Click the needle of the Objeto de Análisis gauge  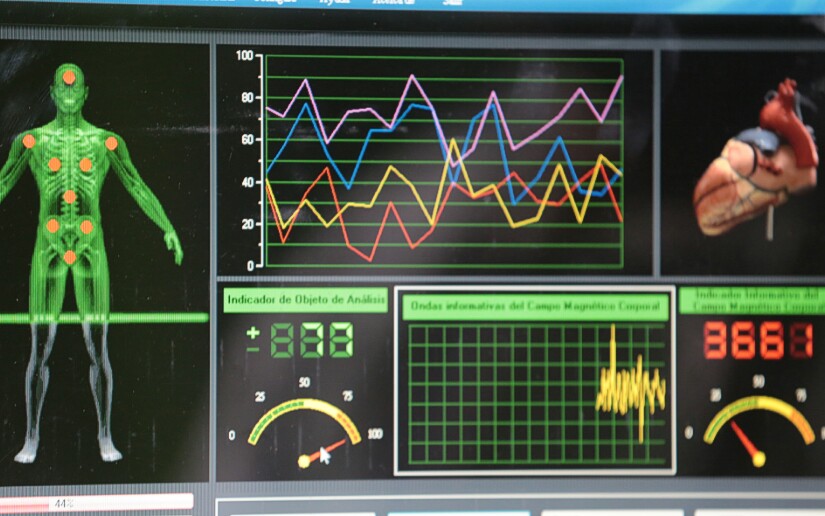(325, 452)
